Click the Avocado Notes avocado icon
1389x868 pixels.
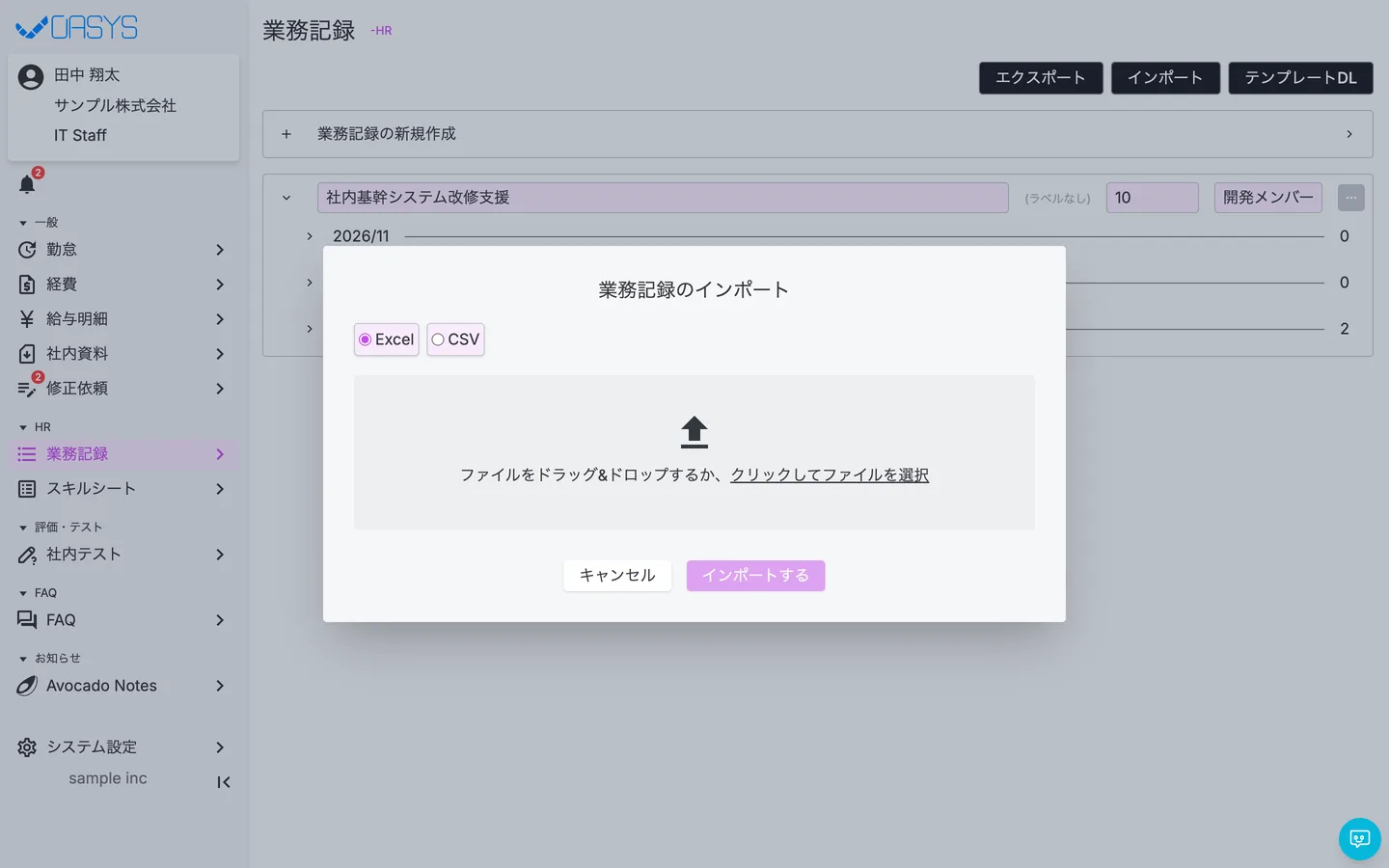27,686
